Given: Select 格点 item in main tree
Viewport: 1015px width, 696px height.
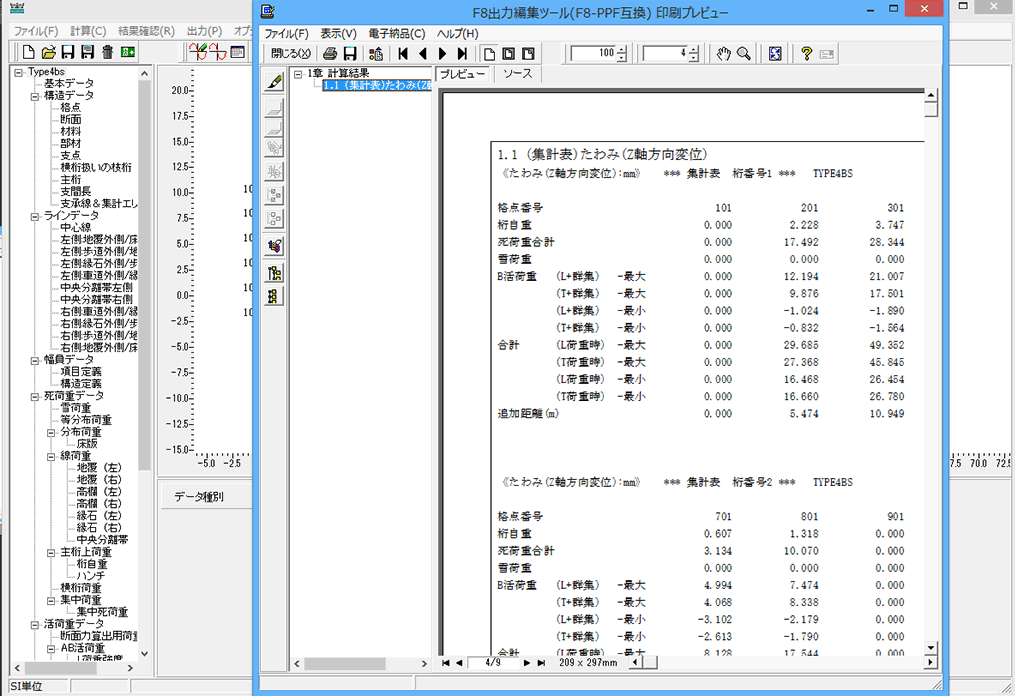Looking at the screenshot, I should [x=71, y=107].
